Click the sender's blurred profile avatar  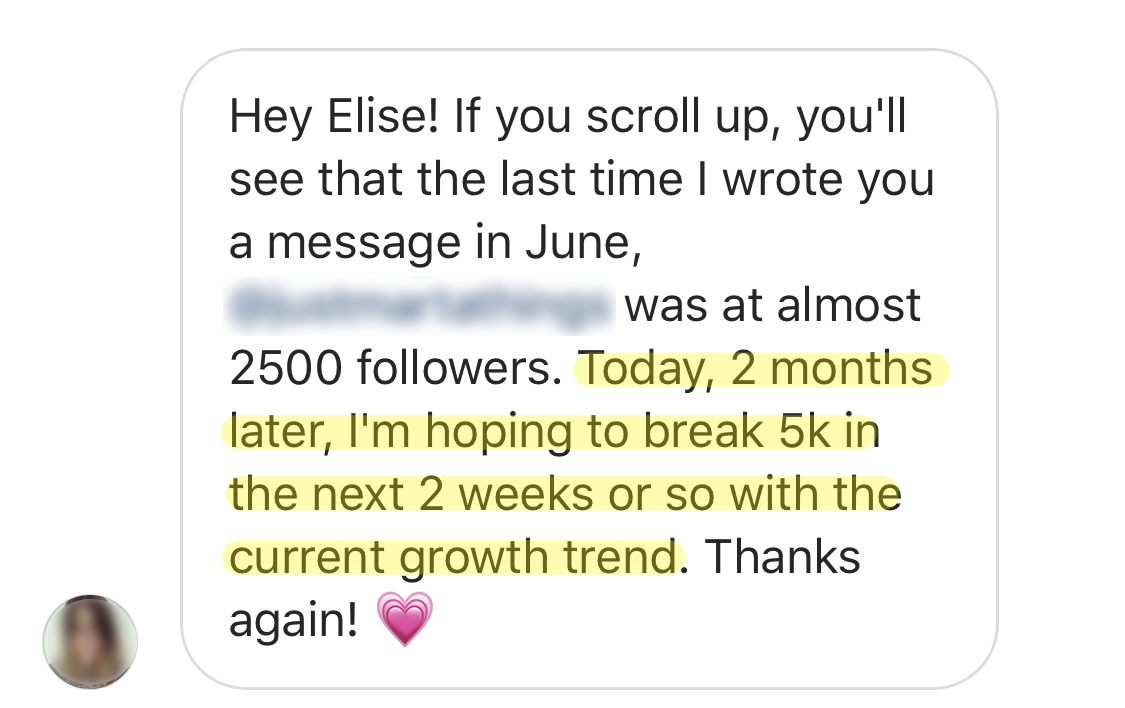click(x=90, y=642)
